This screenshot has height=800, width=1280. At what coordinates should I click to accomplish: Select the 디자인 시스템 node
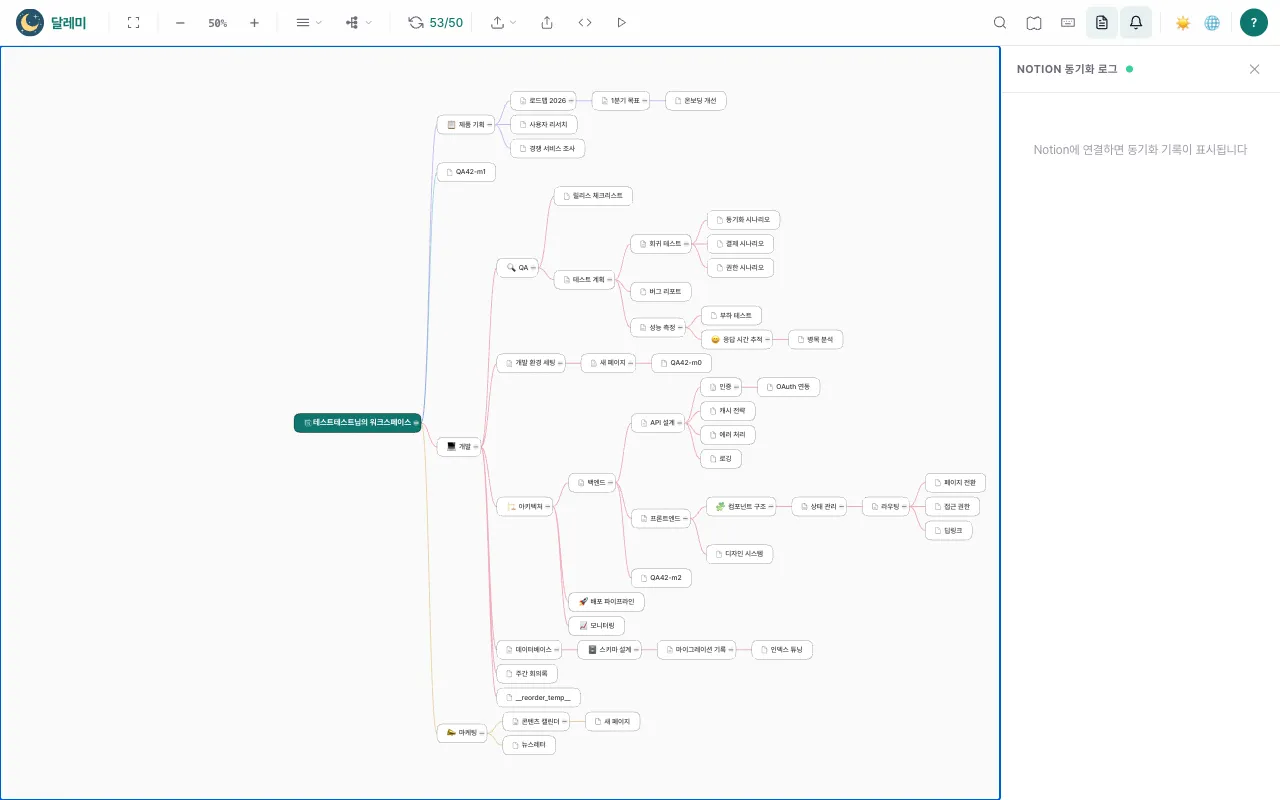[x=740, y=554]
